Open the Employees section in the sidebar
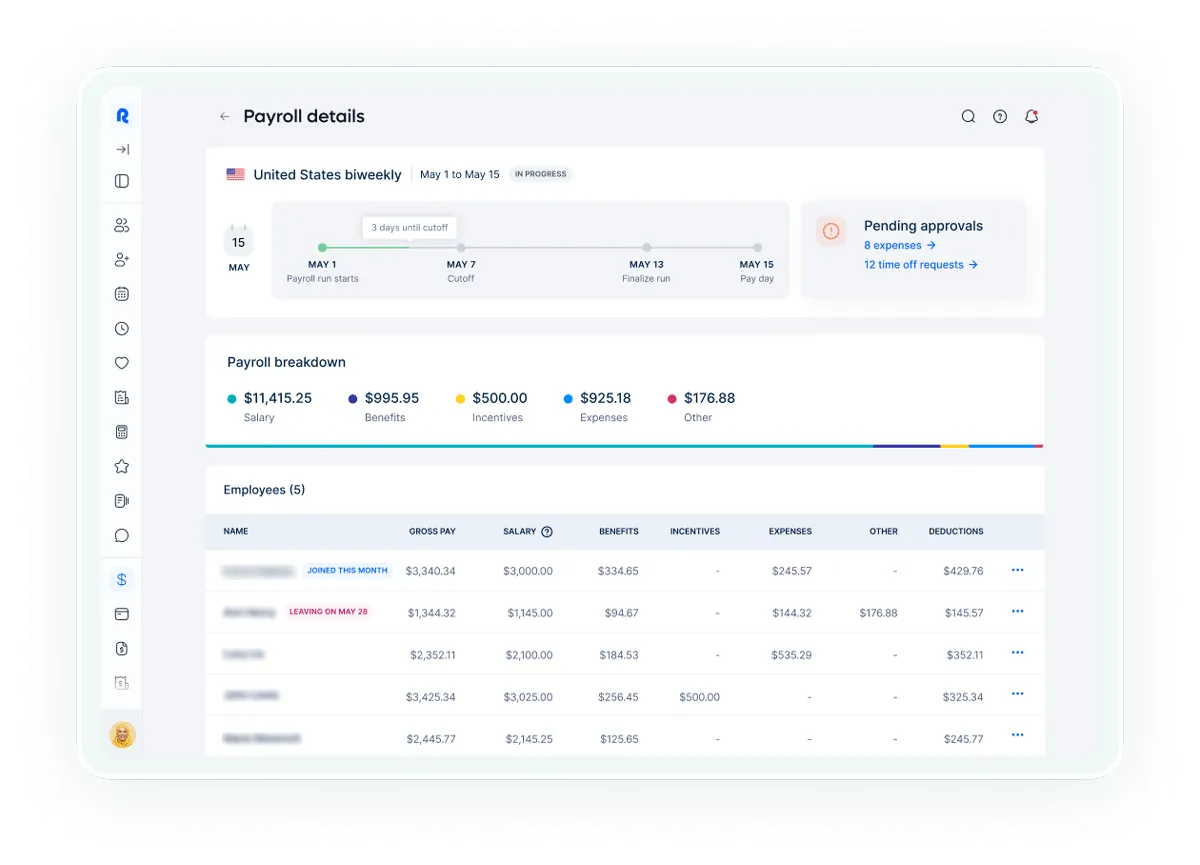 [121, 225]
